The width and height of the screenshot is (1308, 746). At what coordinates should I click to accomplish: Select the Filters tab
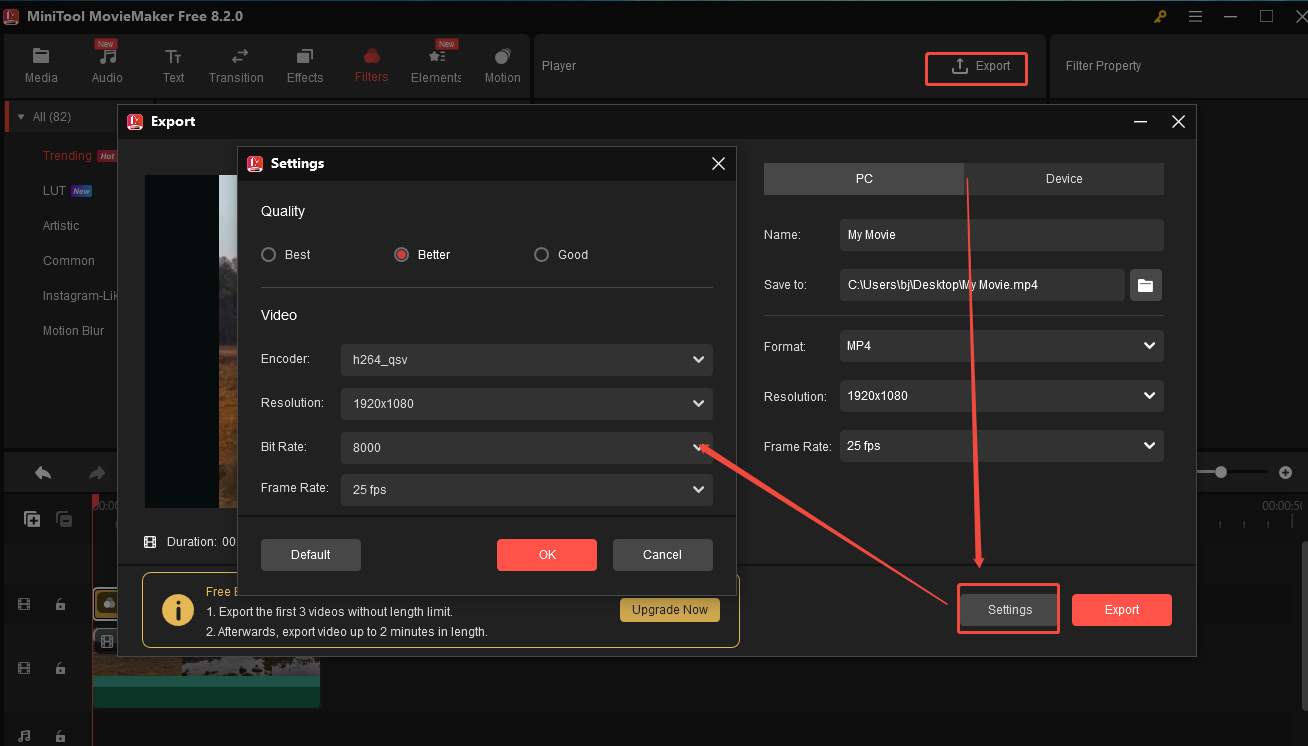click(371, 66)
